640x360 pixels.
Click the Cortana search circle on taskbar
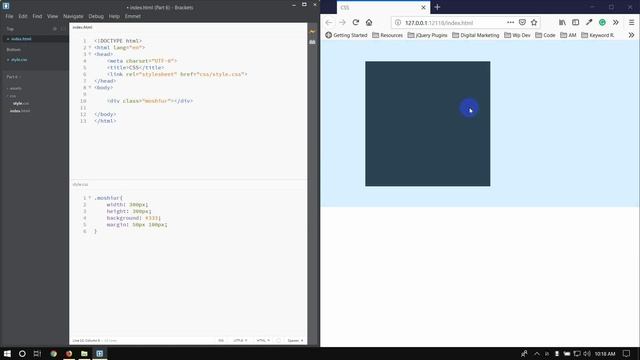coord(22,353)
